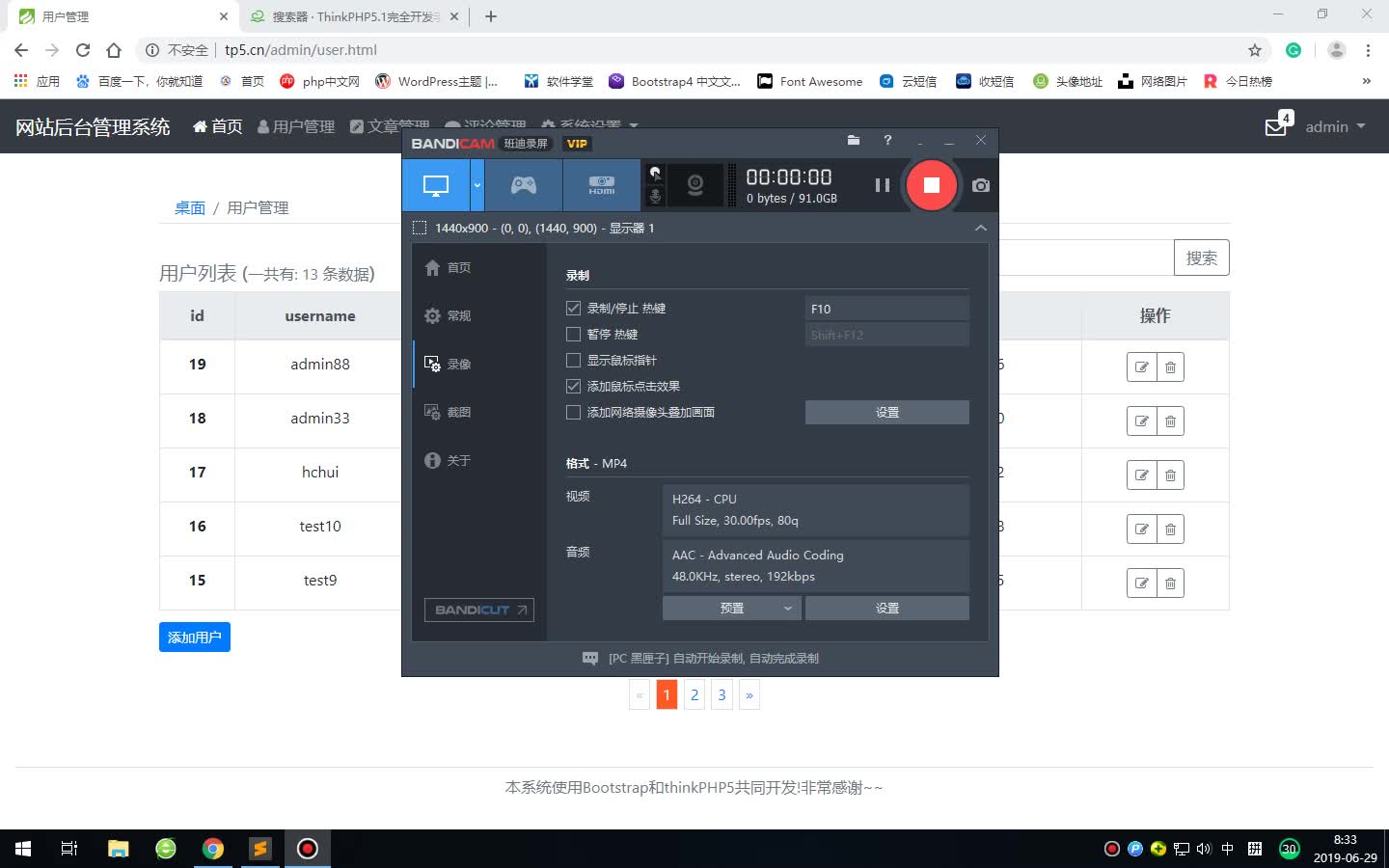Delete user admin33 row
Screen dimensions: 1389x868
click(x=1170, y=421)
